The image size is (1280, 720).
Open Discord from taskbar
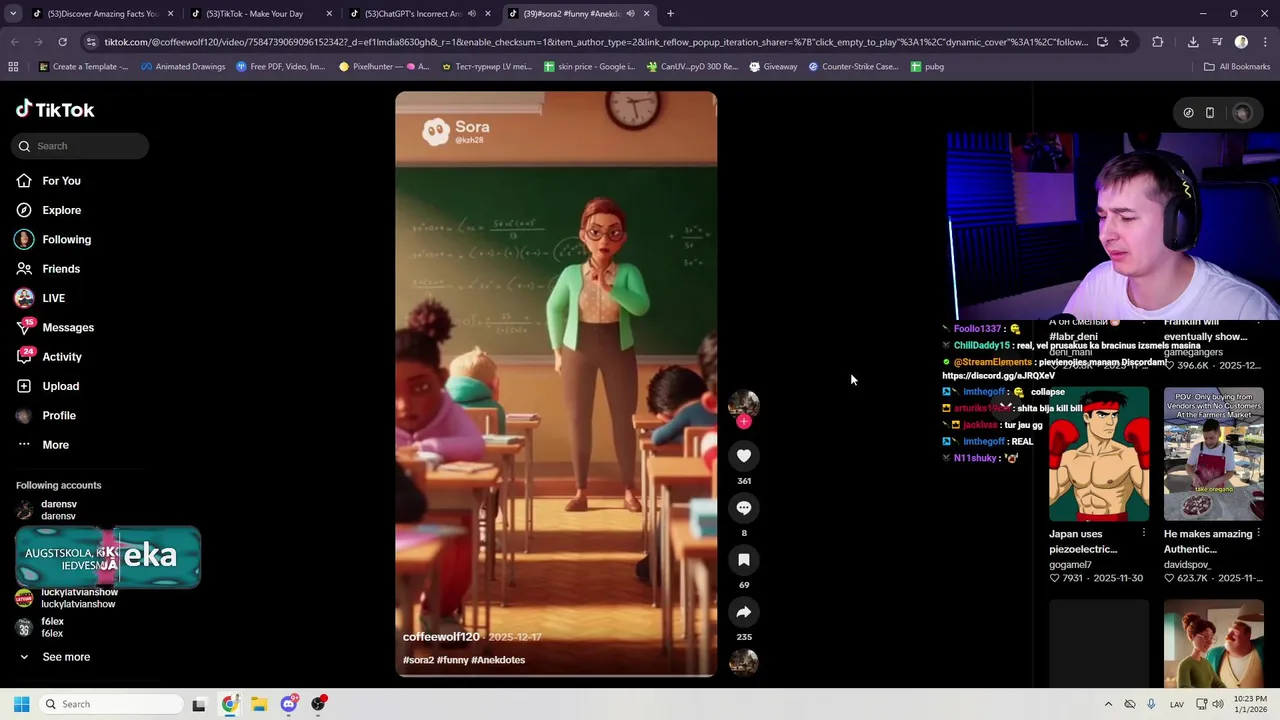point(289,704)
